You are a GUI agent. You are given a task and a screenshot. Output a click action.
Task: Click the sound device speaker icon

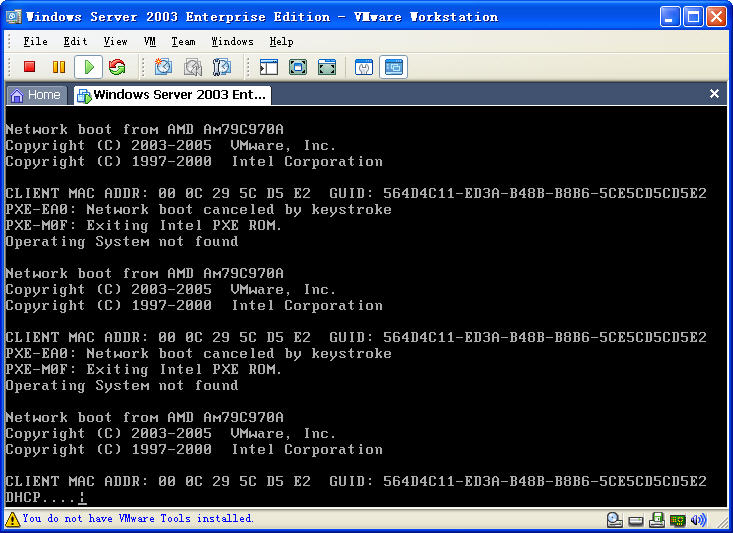[698, 519]
